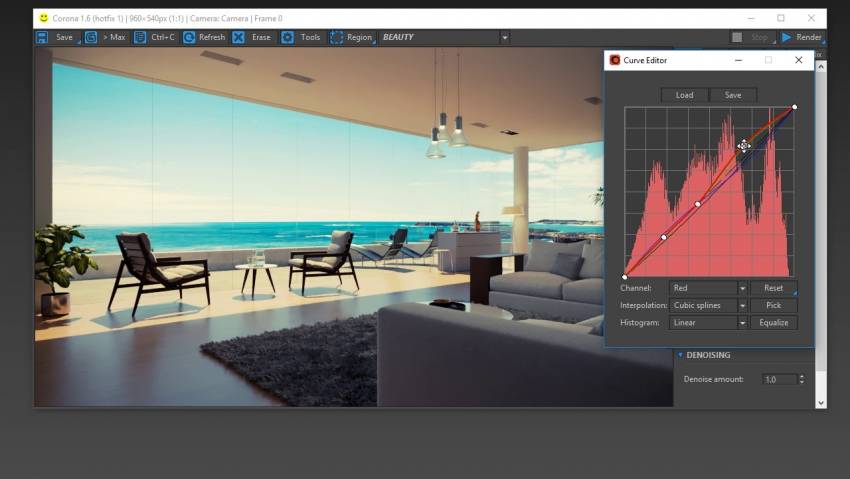
Task: Click the Pick button in Curve Editor
Action: click(x=774, y=306)
